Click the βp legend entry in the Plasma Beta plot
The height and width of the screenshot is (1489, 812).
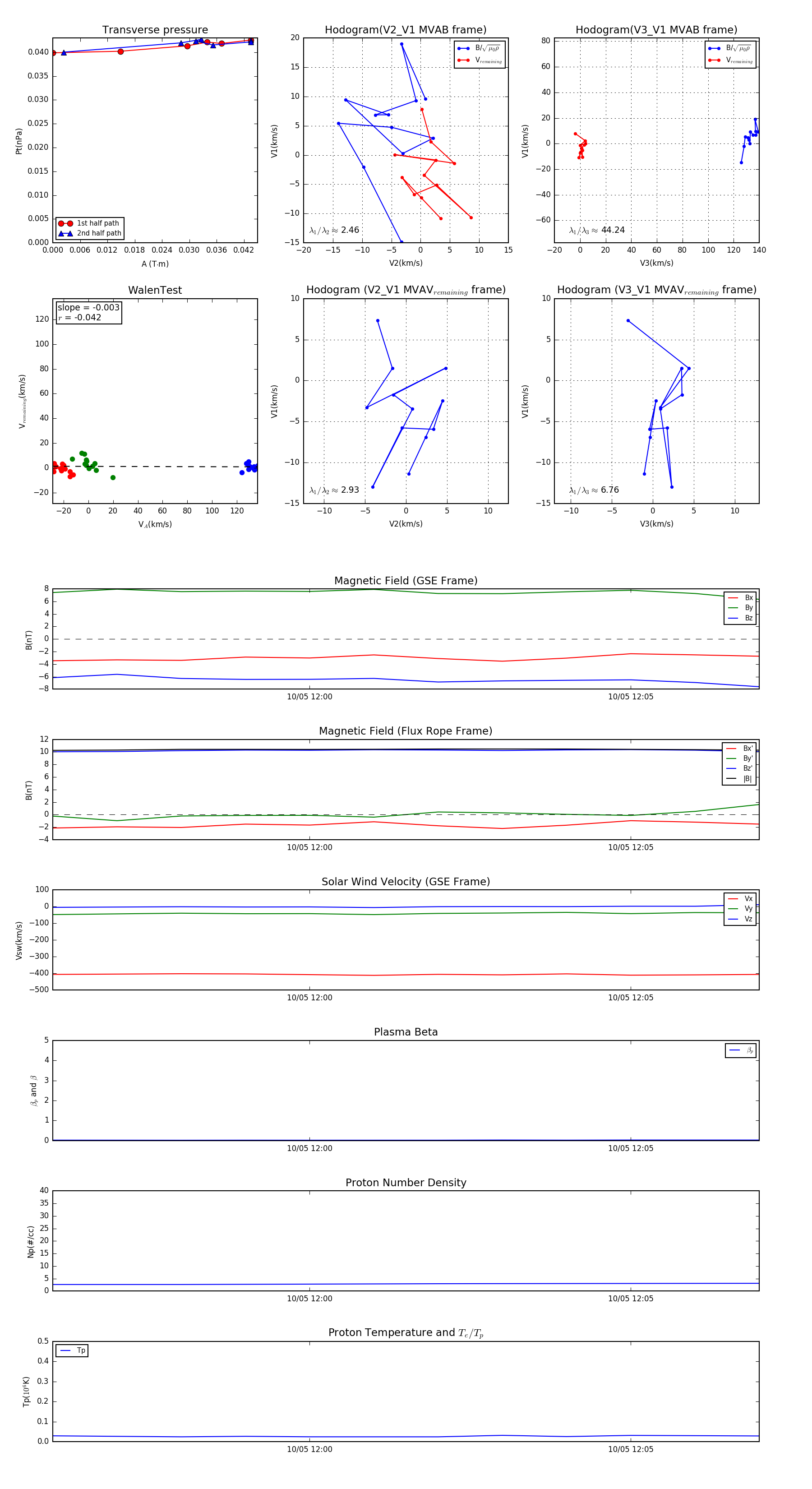742,1050
